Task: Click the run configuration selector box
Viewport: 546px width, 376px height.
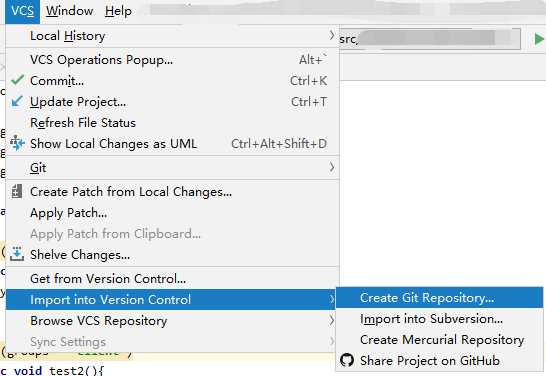Action: pos(430,39)
